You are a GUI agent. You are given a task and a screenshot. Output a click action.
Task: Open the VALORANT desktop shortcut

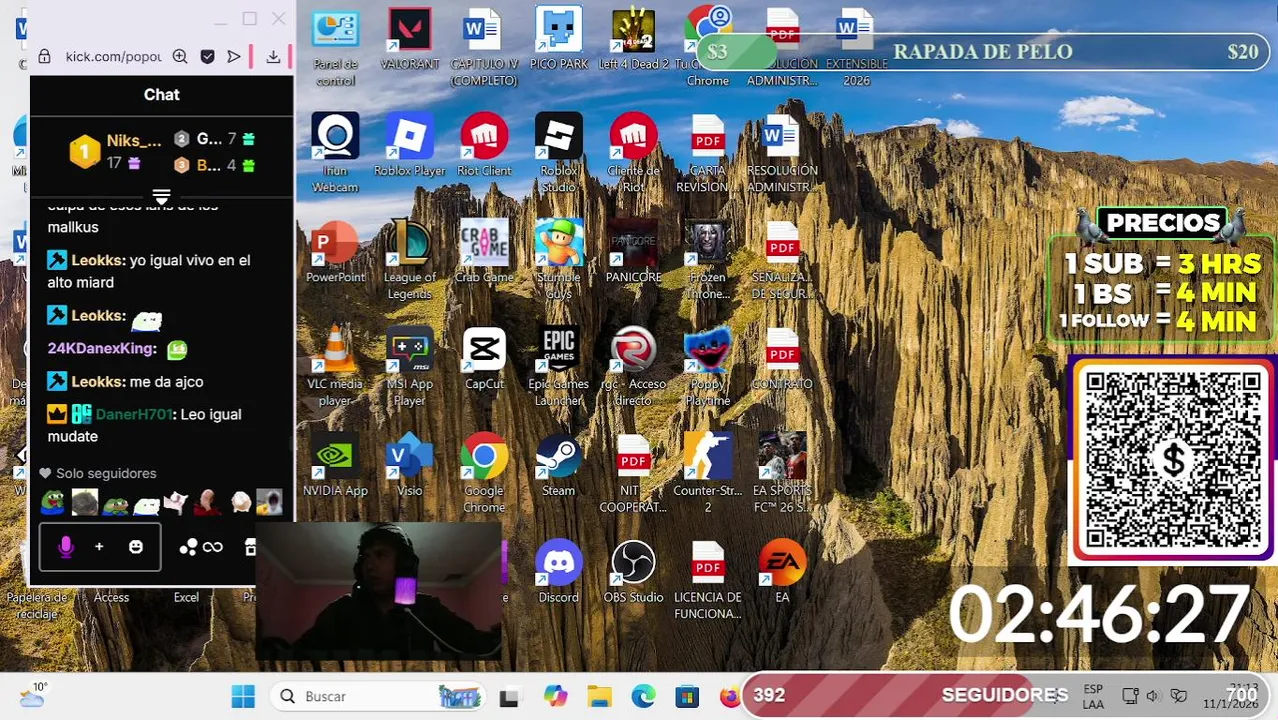409,40
